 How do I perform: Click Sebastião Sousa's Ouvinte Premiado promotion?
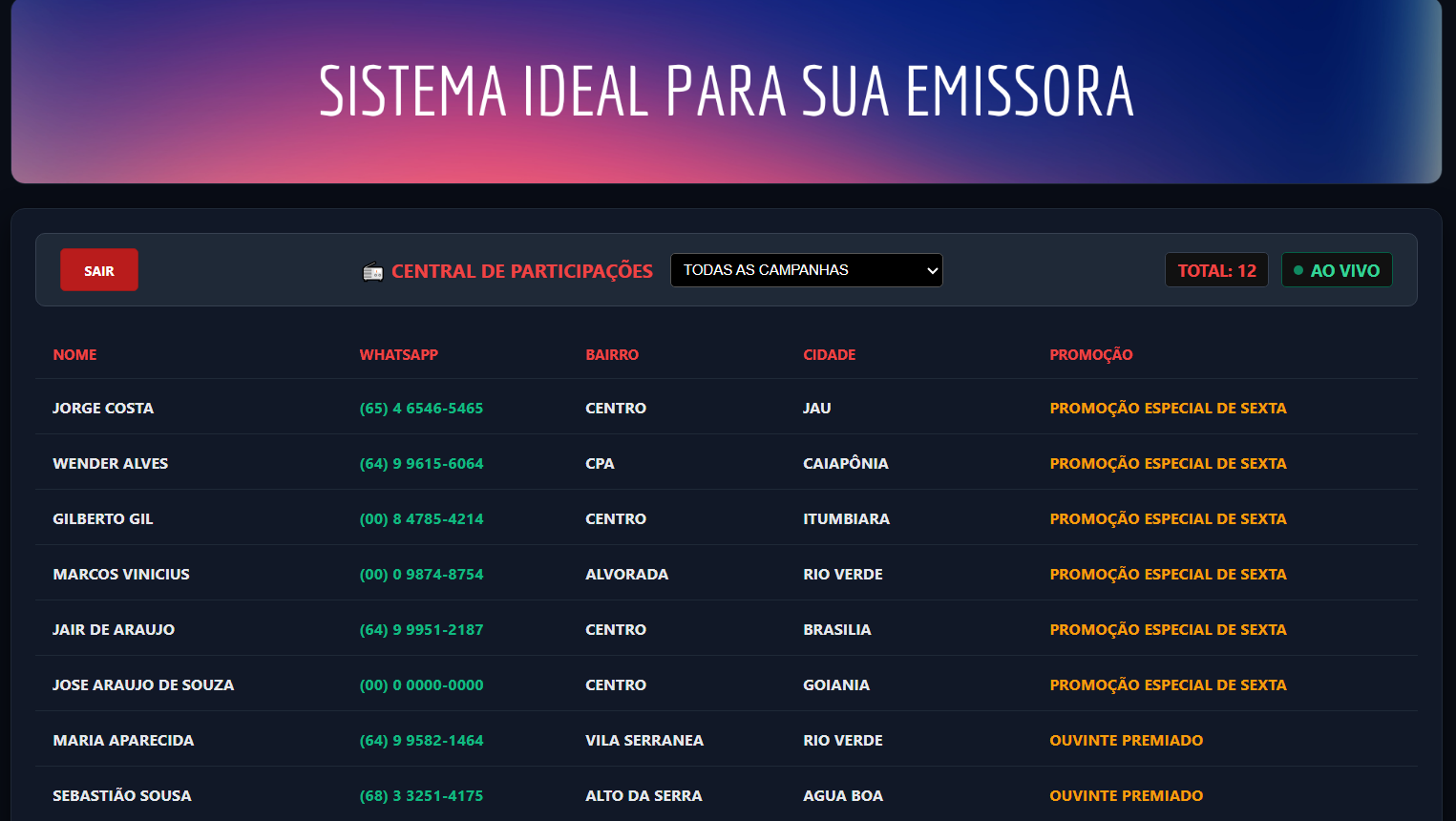click(x=1126, y=795)
